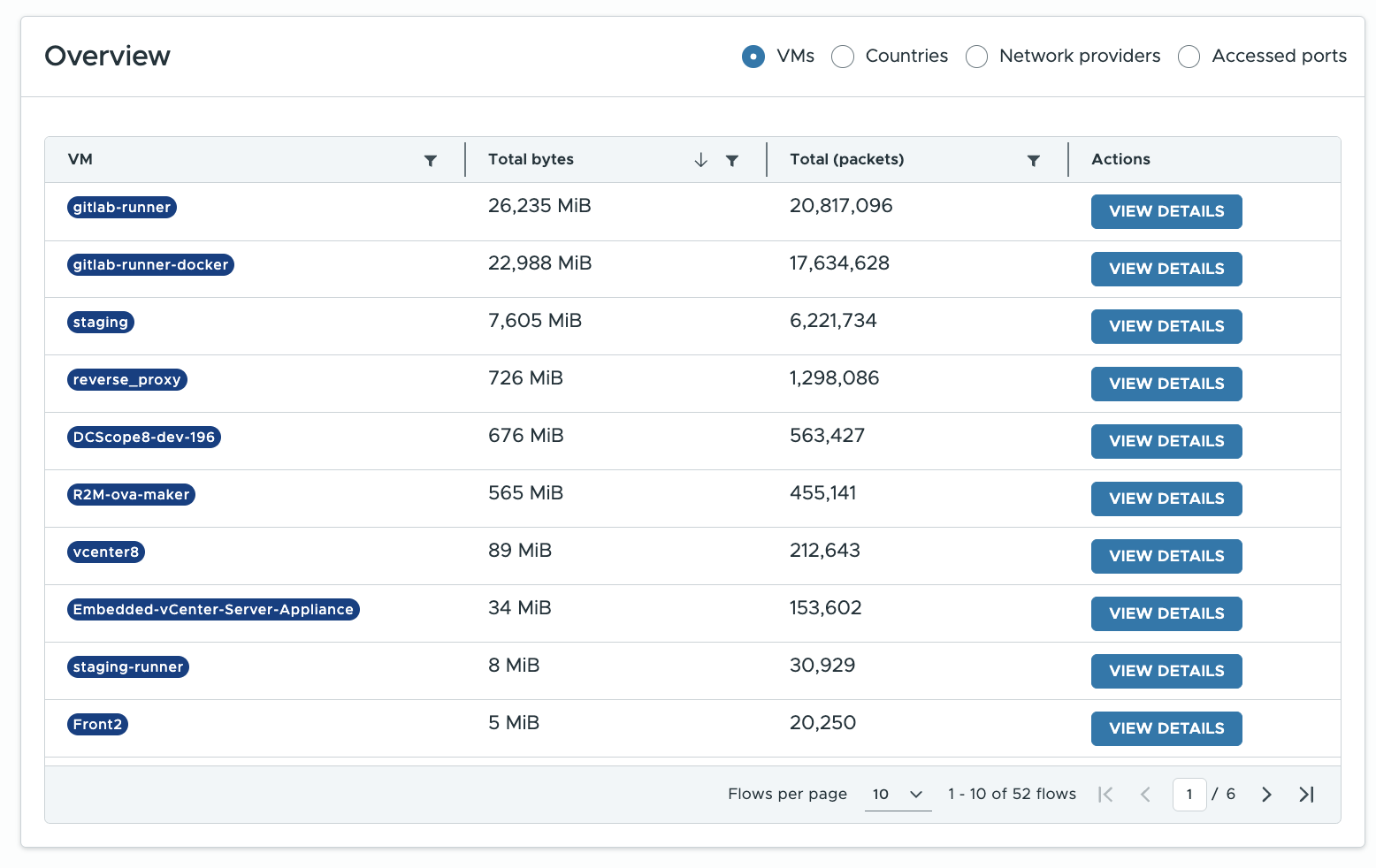
Task: Sort by the Total bytes column header
Action: coord(531,160)
